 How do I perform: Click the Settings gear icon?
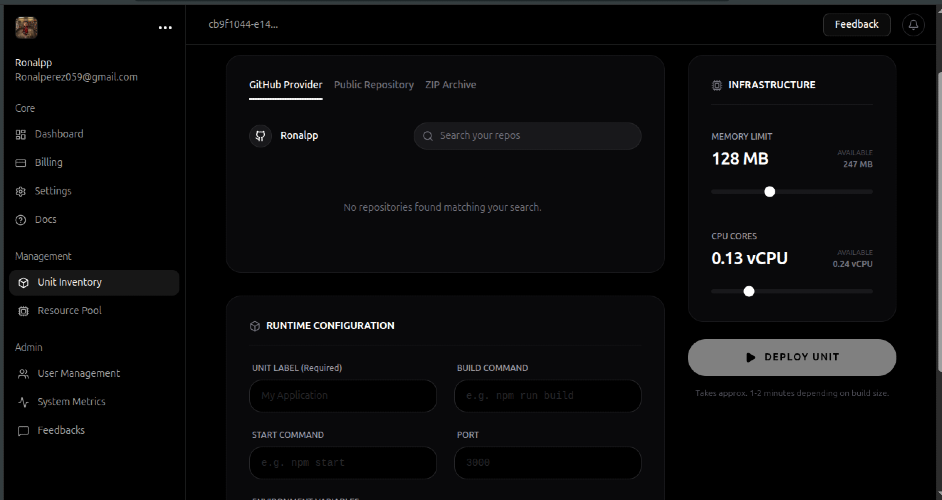click(22, 191)
